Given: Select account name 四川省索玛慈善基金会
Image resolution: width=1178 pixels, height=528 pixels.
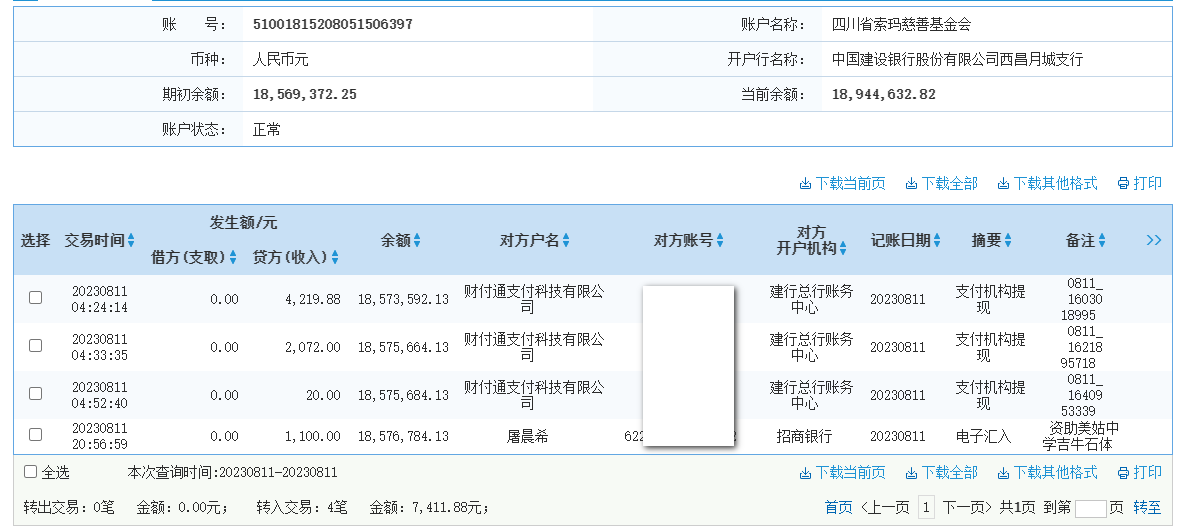Looking at the screenshot, I should click(902, 24).
